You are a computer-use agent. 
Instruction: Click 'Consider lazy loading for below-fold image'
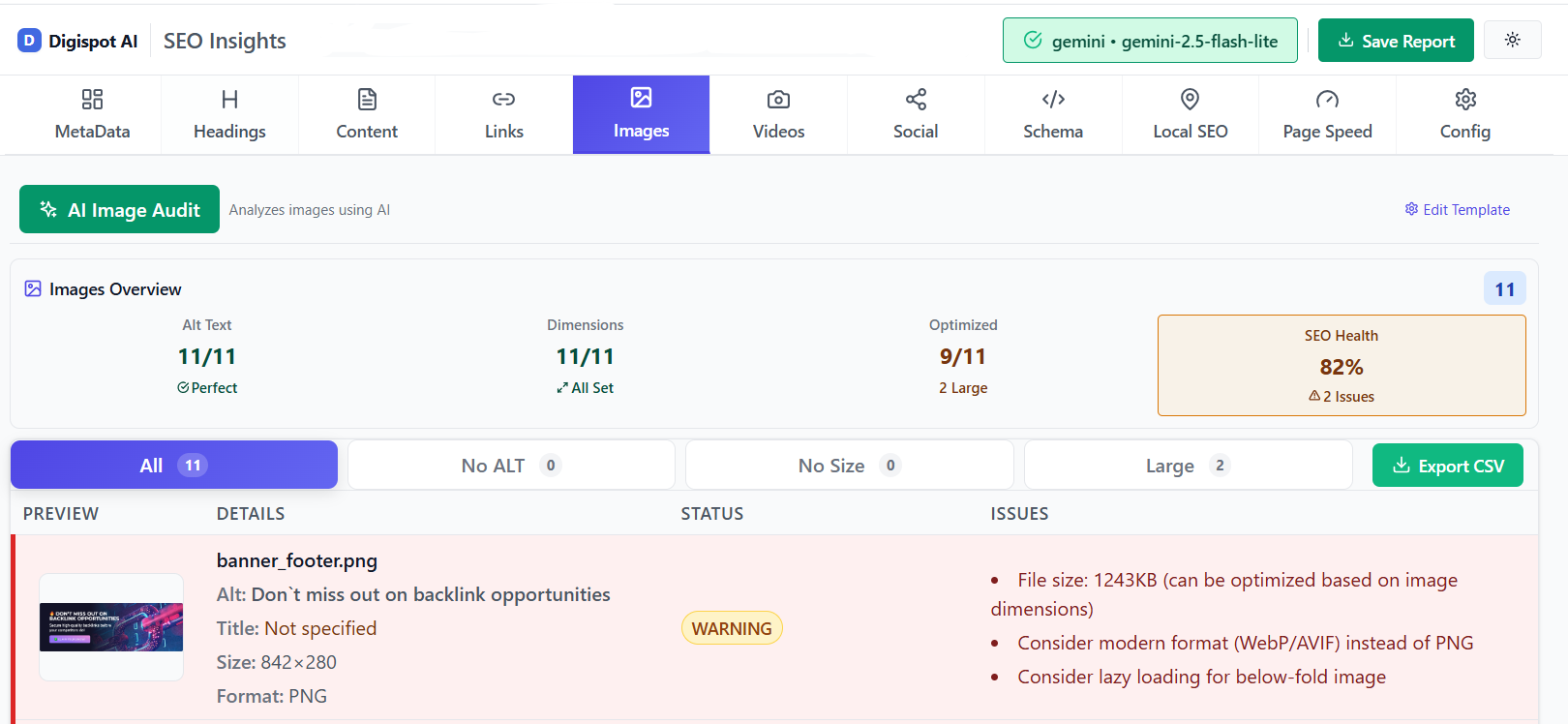tap(1201, 677)
